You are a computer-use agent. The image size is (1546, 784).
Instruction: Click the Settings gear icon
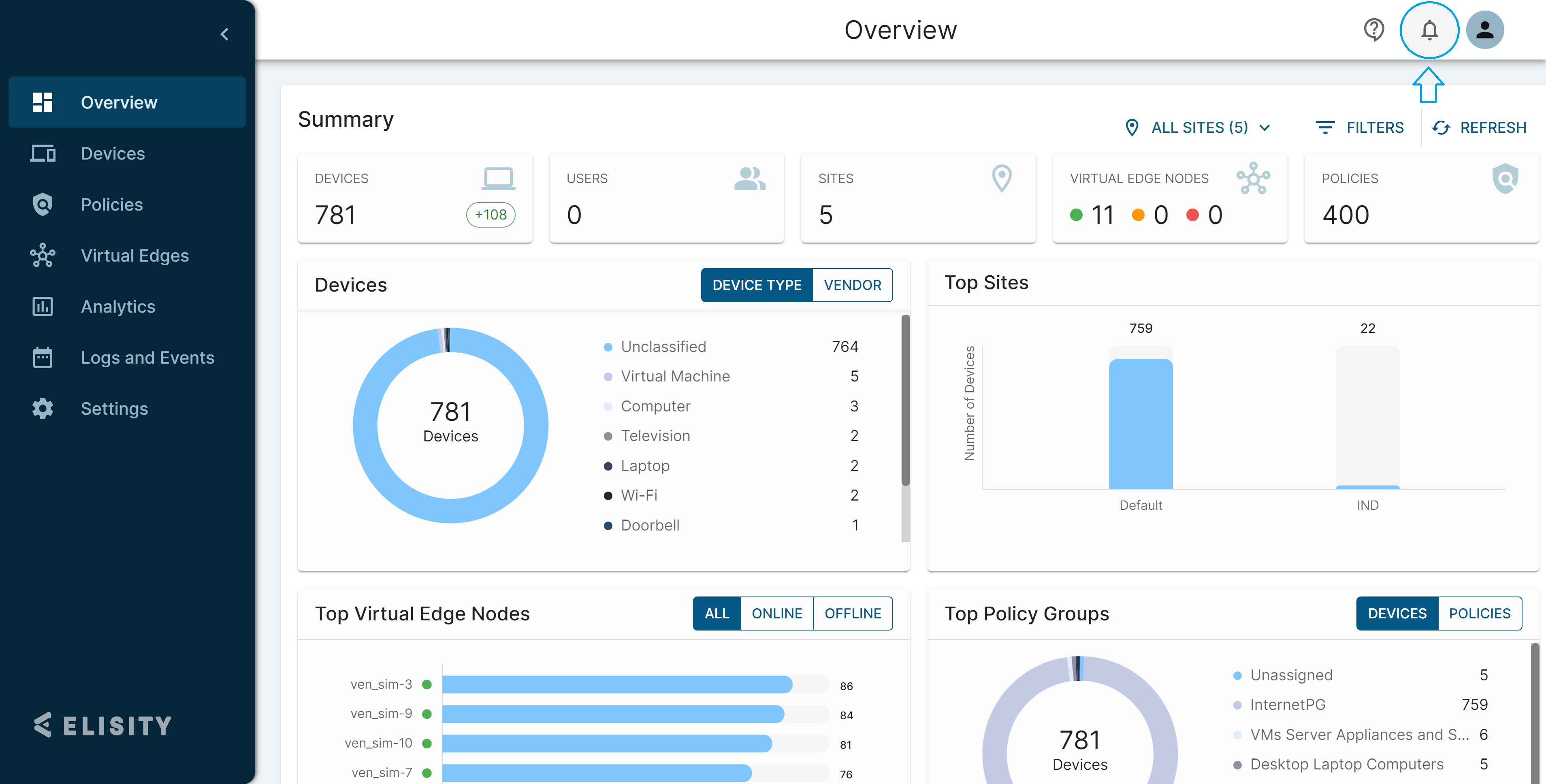pyautogui.click(x=43, y=409)
